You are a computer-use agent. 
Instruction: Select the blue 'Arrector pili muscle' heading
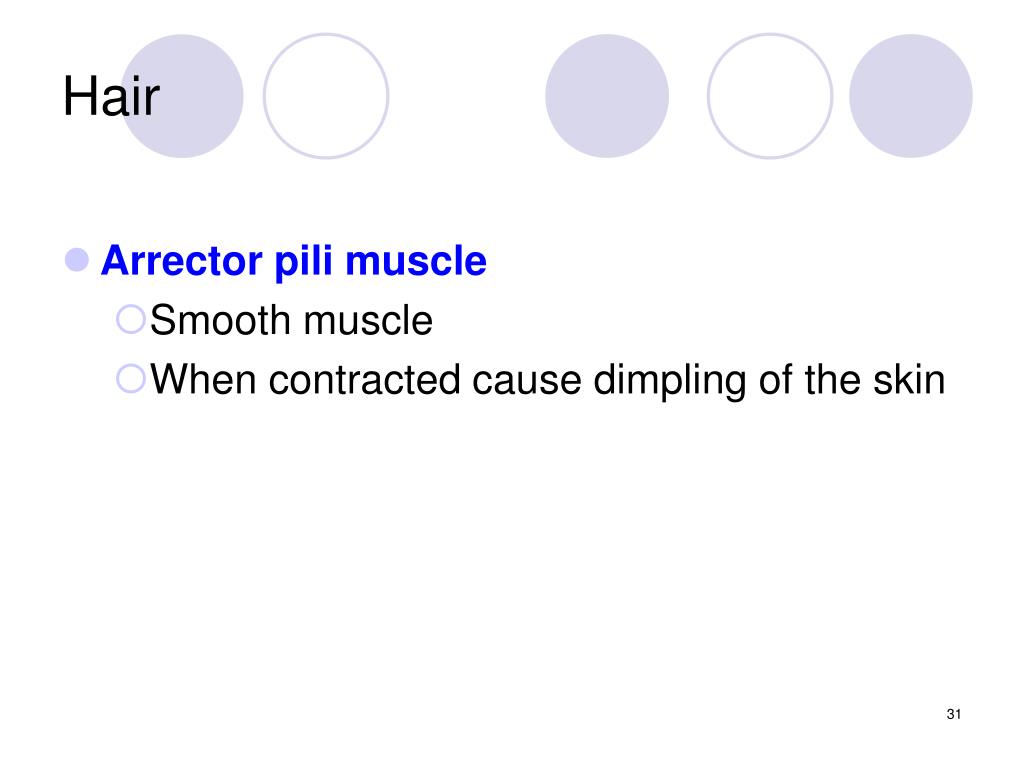click(x=294, y=262)
